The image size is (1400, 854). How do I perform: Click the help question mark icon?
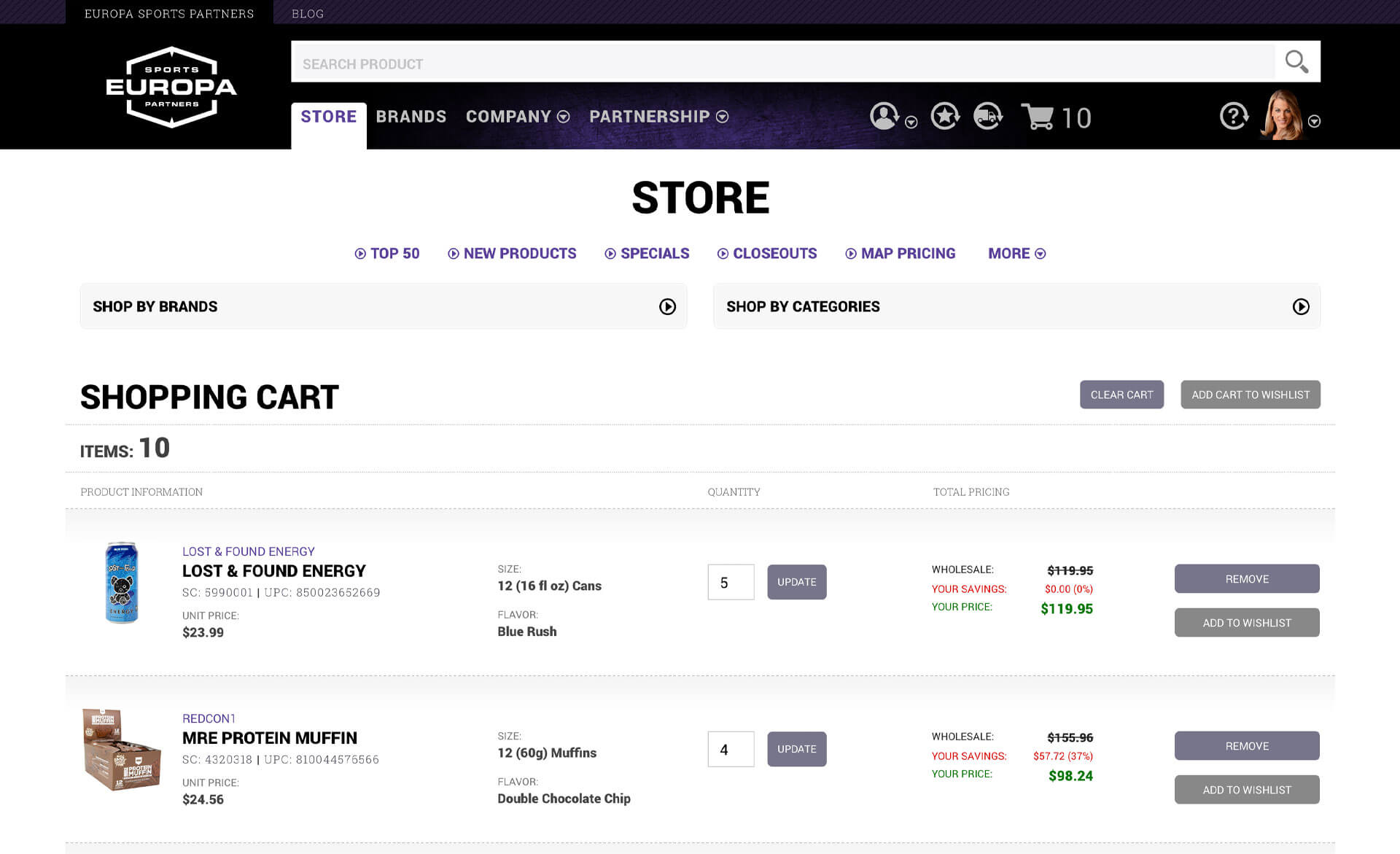point(1233,116)
